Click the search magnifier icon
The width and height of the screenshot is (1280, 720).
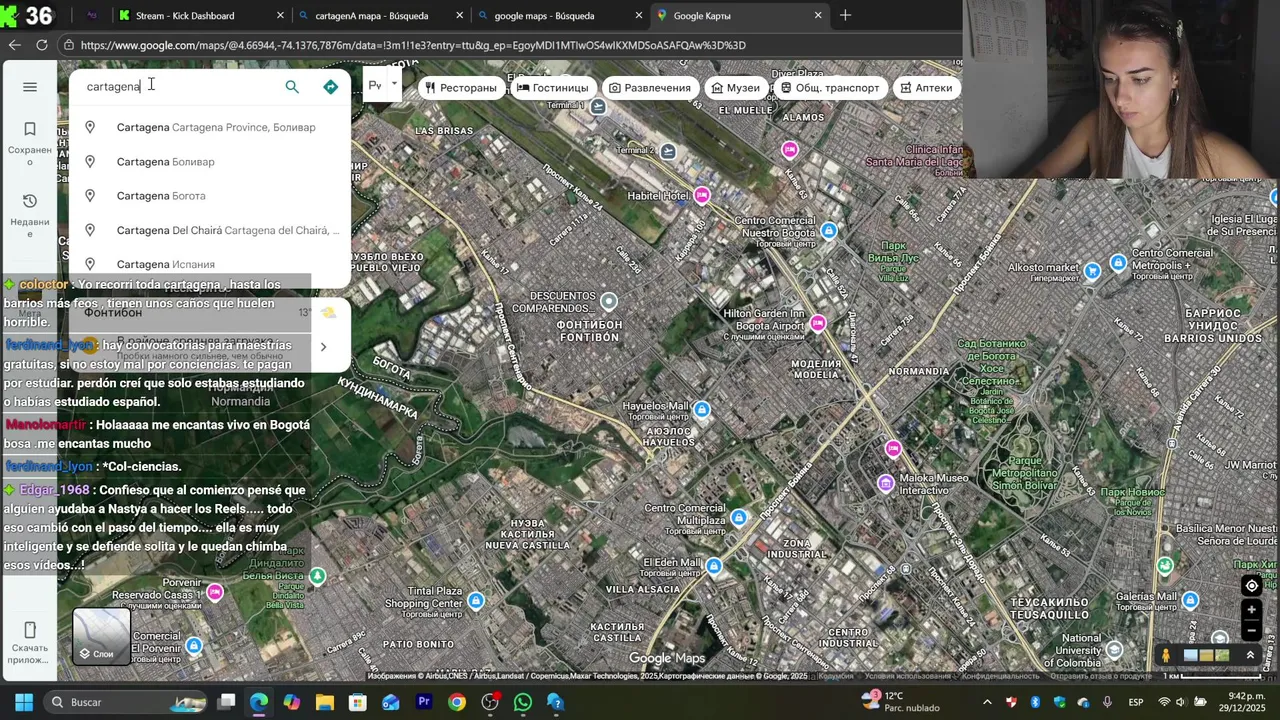pos(292,87)
